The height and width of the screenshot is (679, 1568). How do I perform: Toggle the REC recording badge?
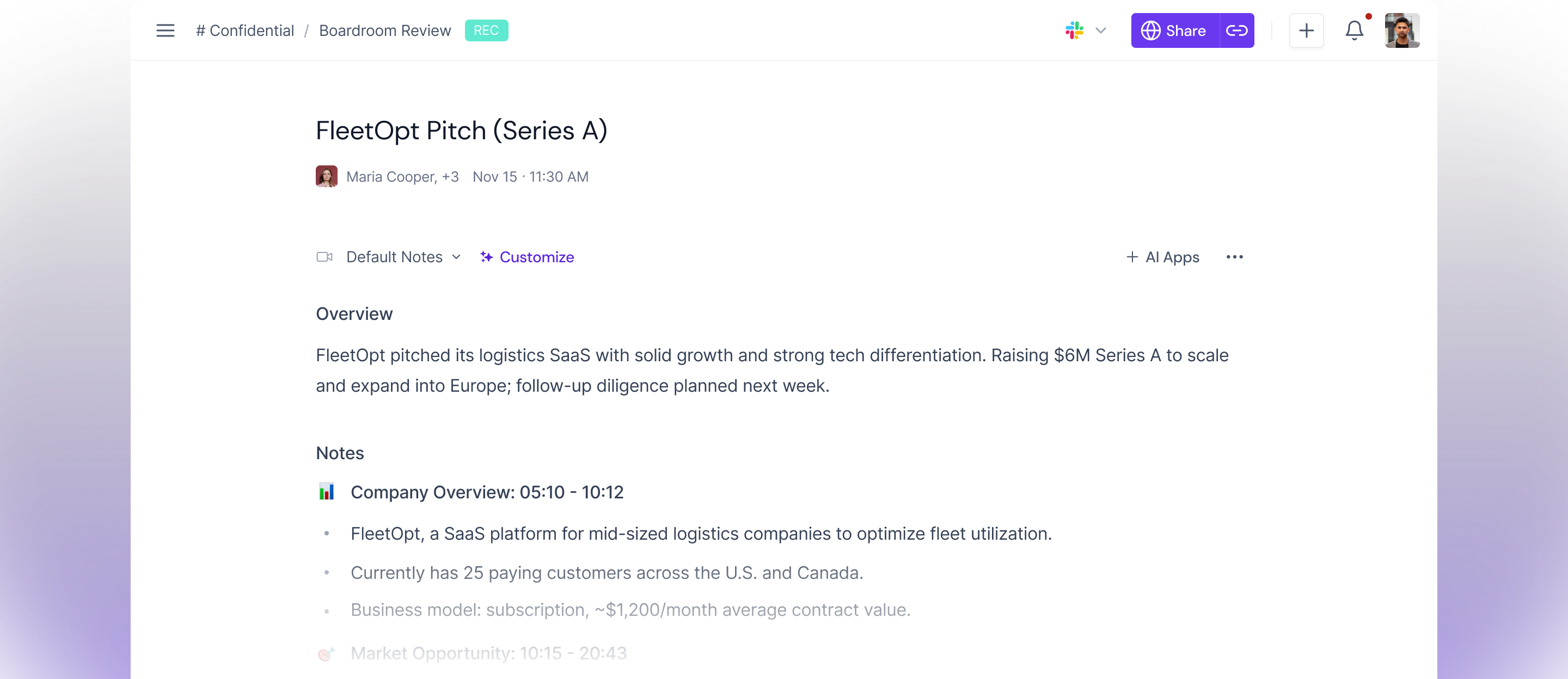pyautogui.click(x=486, y=30)
